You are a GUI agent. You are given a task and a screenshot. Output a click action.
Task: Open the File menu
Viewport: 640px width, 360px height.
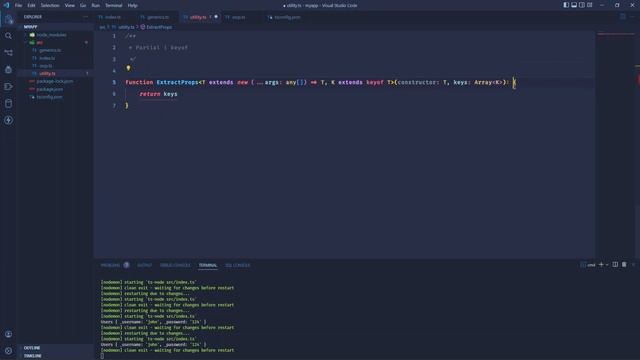coord(18,5)
